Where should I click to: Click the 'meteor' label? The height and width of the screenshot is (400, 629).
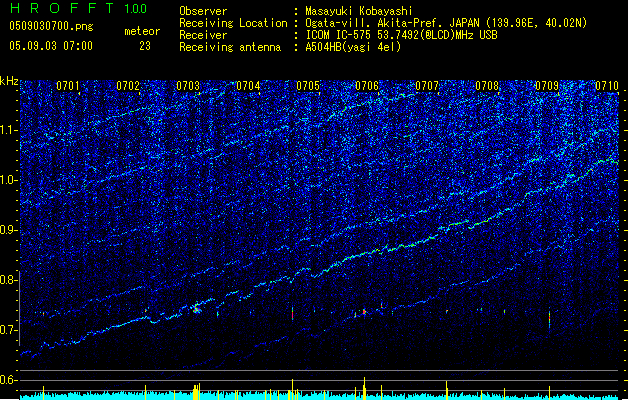(x=142, y=31)
